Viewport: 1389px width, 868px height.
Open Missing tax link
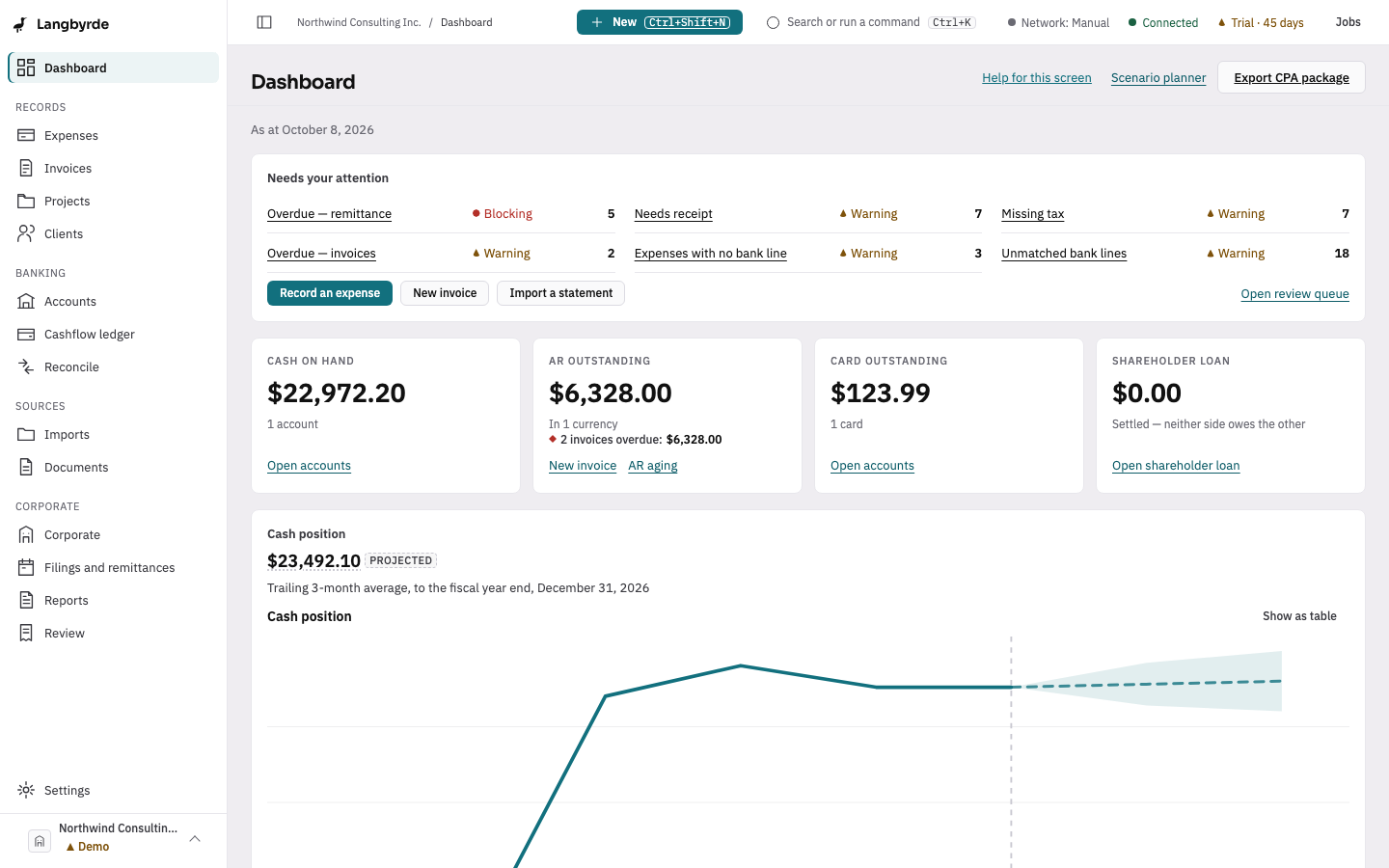1032,214
